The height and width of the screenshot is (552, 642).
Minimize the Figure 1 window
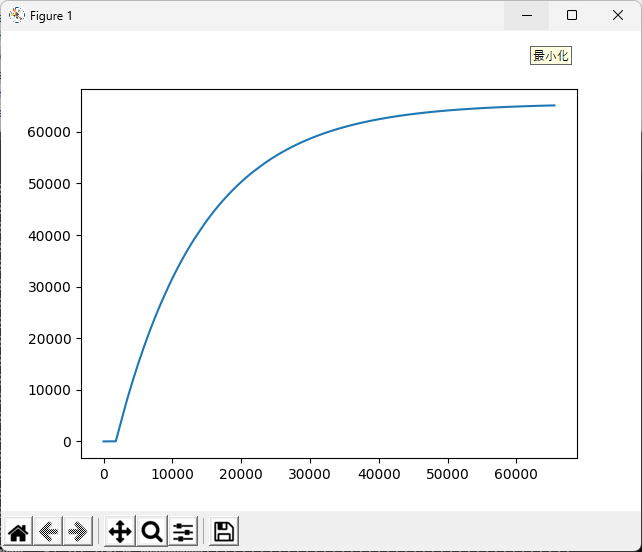click(526, 15)
